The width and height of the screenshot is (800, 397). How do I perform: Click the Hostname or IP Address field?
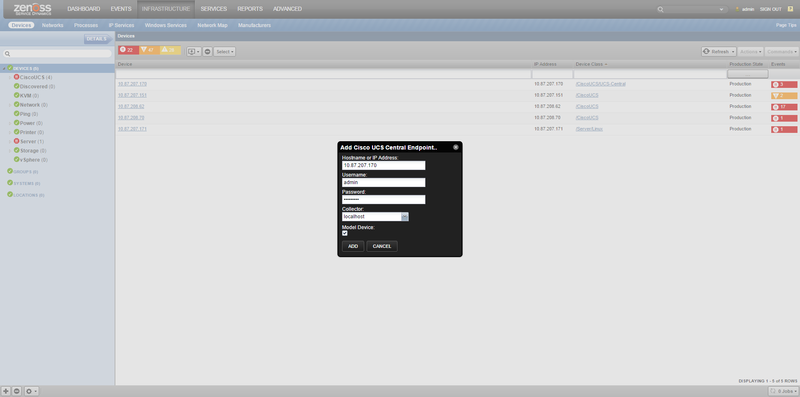click(x=384, y=165)
